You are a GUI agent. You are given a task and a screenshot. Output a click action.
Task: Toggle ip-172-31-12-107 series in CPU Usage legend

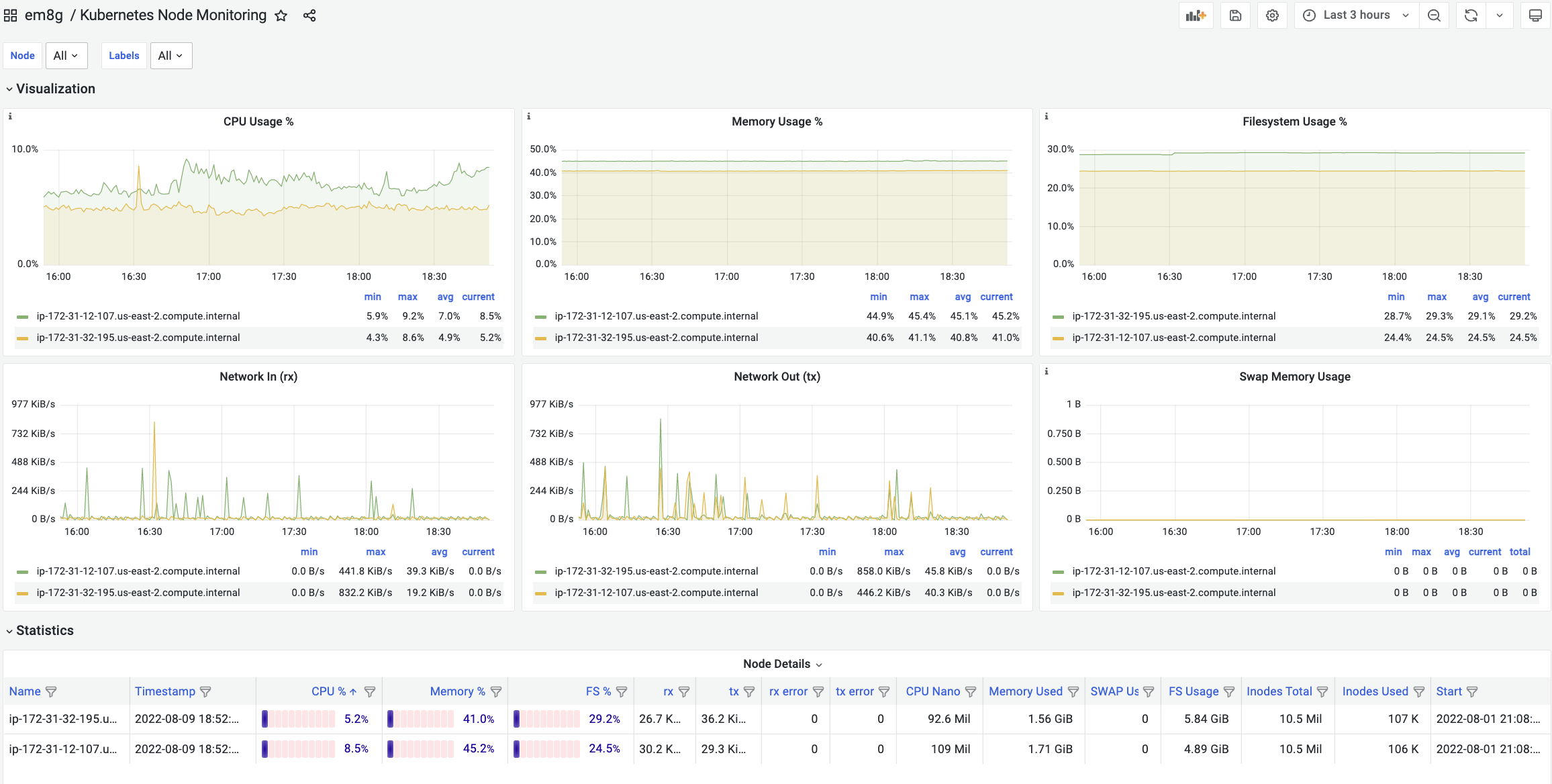(x=138, y=316)
